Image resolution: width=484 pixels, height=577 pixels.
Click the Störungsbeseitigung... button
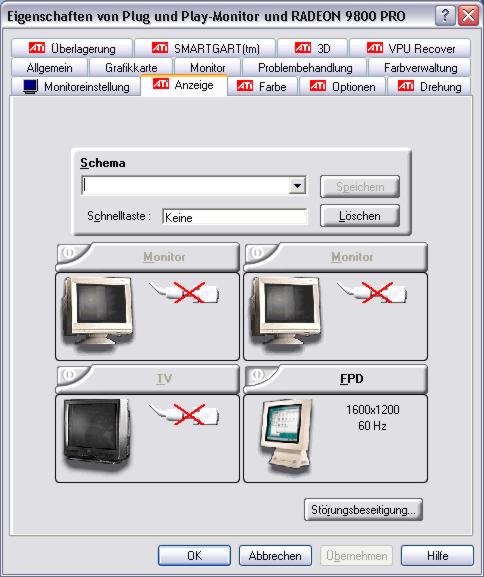(x=363, y=510)
